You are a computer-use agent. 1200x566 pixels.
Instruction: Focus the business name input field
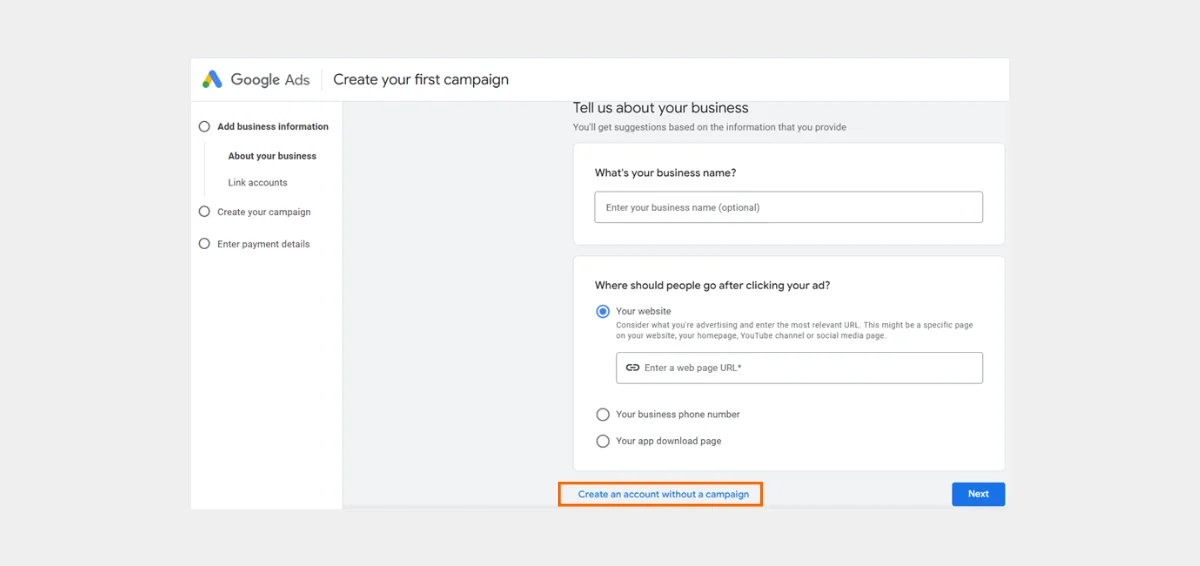click(788, 207)
